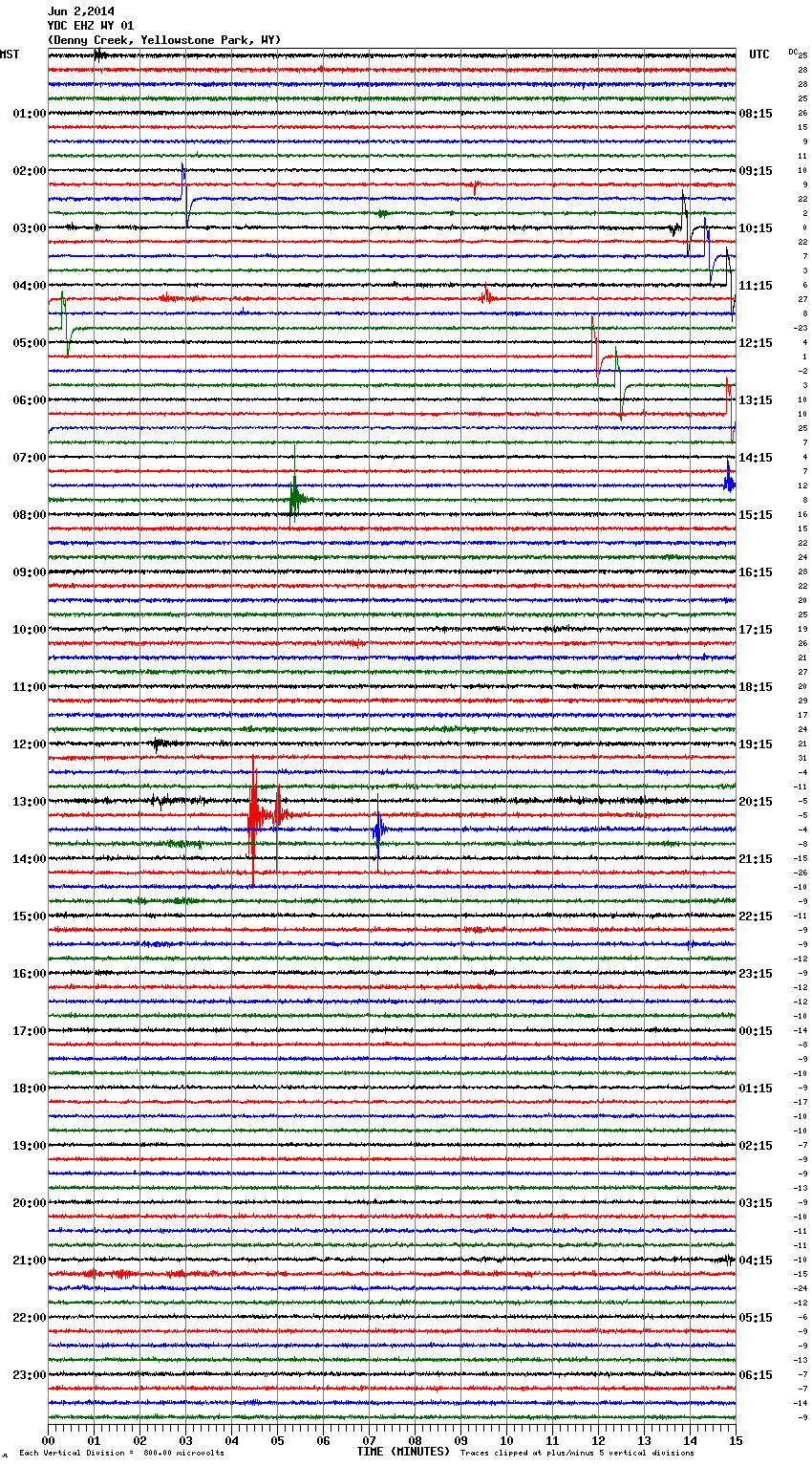Click the Denny Creek, Yellowstone Park location title
The width and height of the screenshot is (812, 1466).
163,40
